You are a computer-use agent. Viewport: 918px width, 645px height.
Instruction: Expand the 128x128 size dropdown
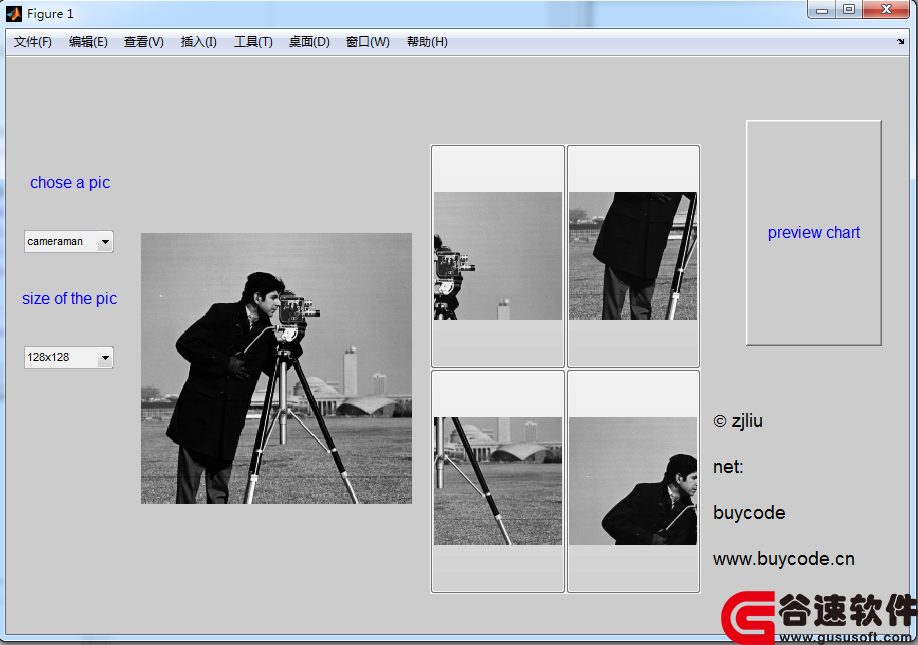pyautogui.click(x=68, y=357)
